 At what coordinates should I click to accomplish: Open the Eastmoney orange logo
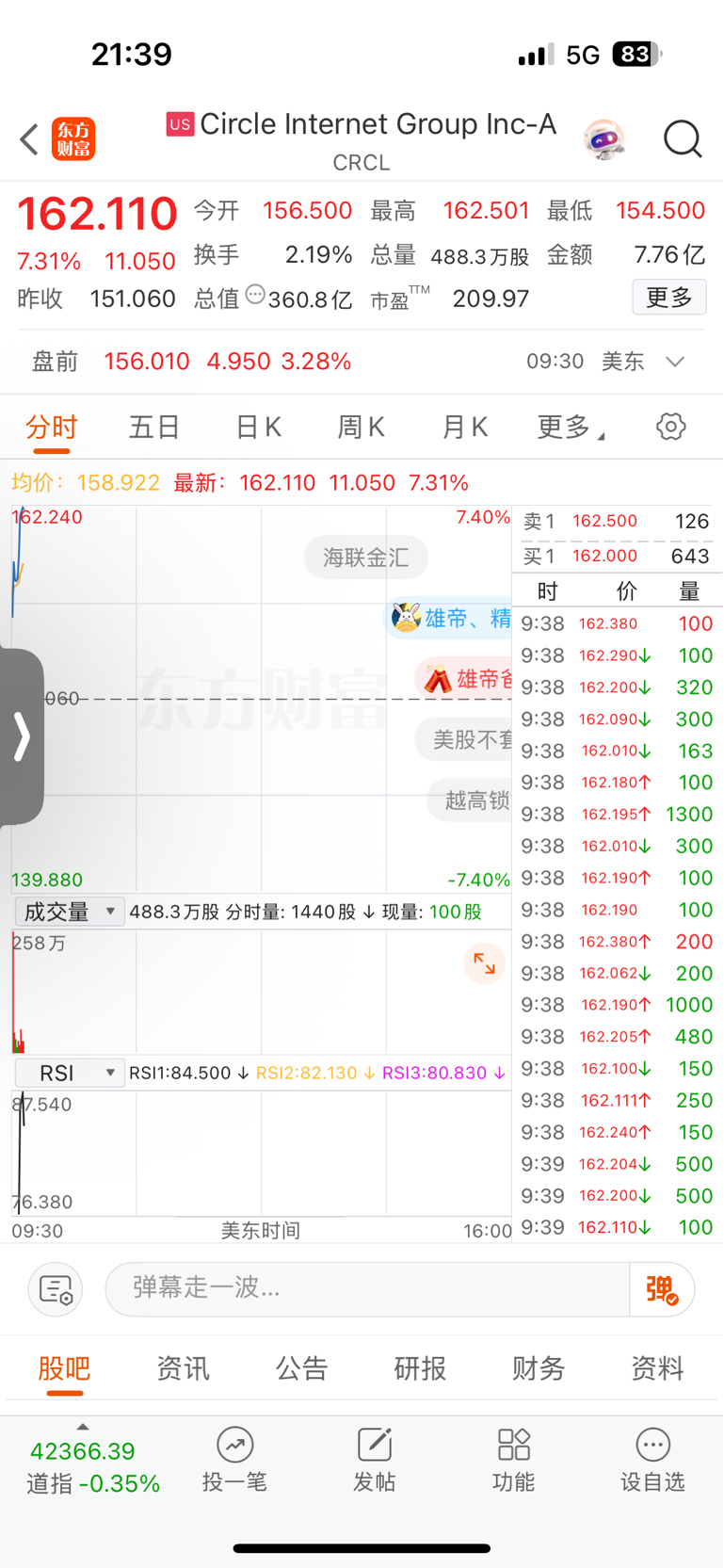click(x=73, y=139)
